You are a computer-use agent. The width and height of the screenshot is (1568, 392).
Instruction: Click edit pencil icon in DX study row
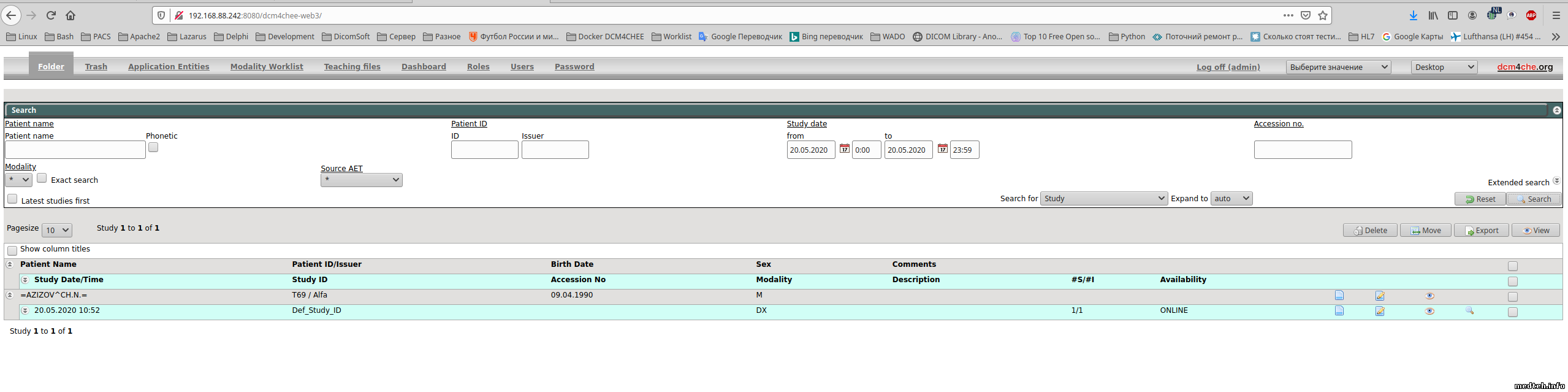click(1380, 311)
